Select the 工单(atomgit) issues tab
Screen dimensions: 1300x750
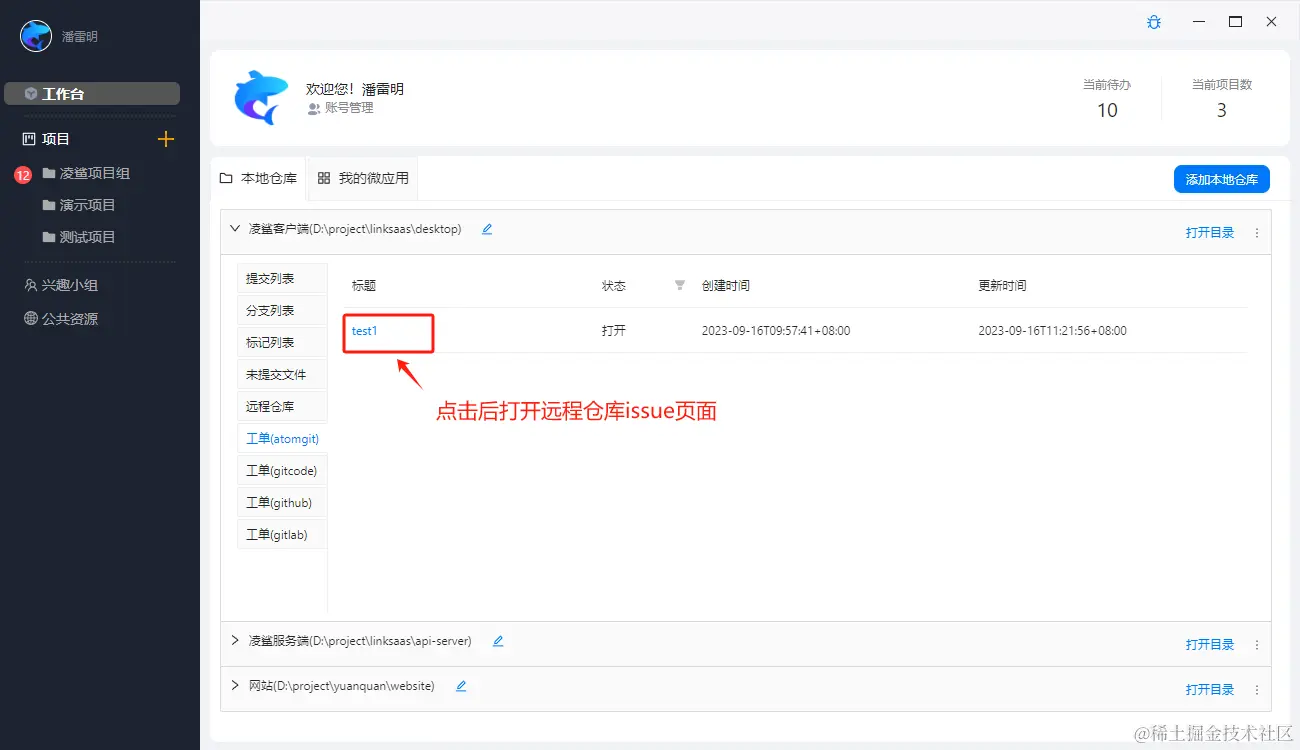281,439
